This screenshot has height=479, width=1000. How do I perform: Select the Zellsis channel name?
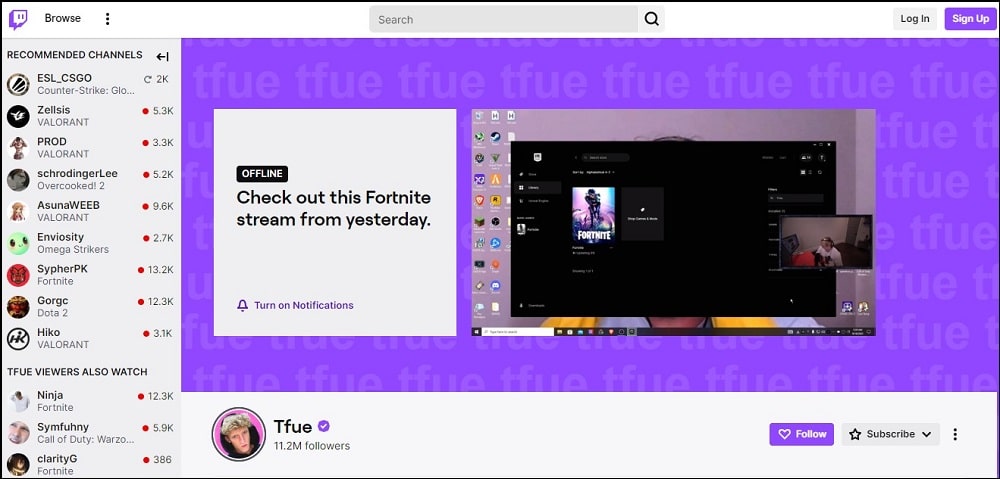click(x=54, y=110)
